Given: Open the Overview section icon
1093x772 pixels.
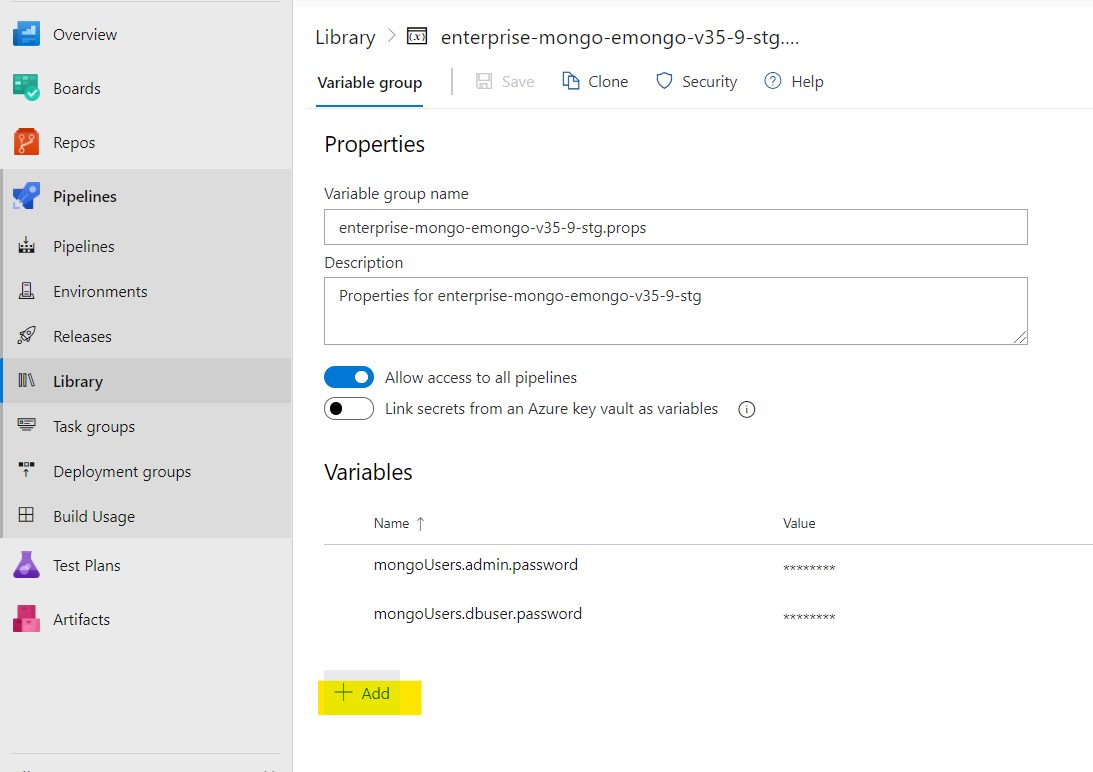Looking at the screenshot, I should click(26, 34).
